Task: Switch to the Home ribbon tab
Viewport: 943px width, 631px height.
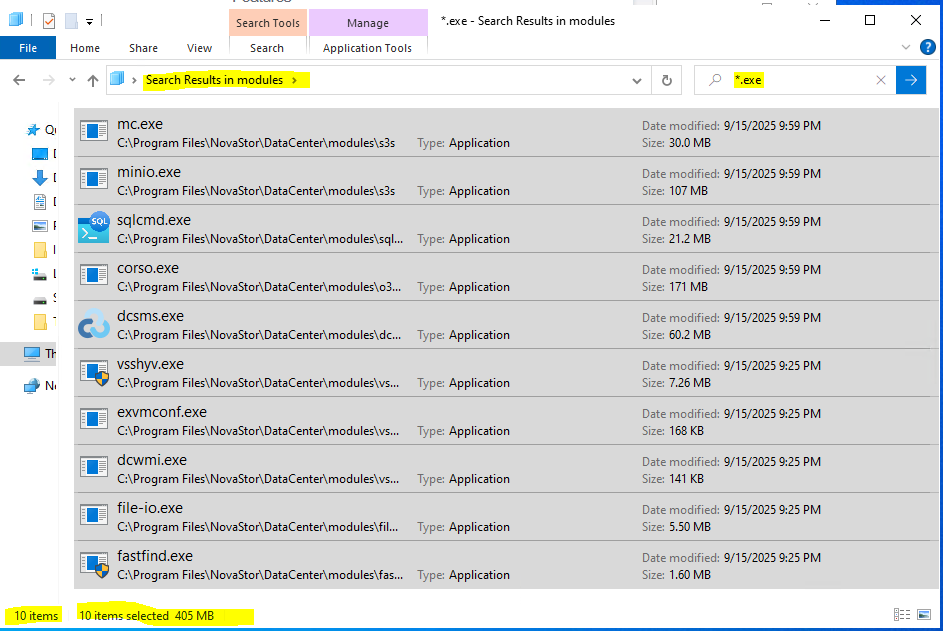Action: [x=85, y=48]
